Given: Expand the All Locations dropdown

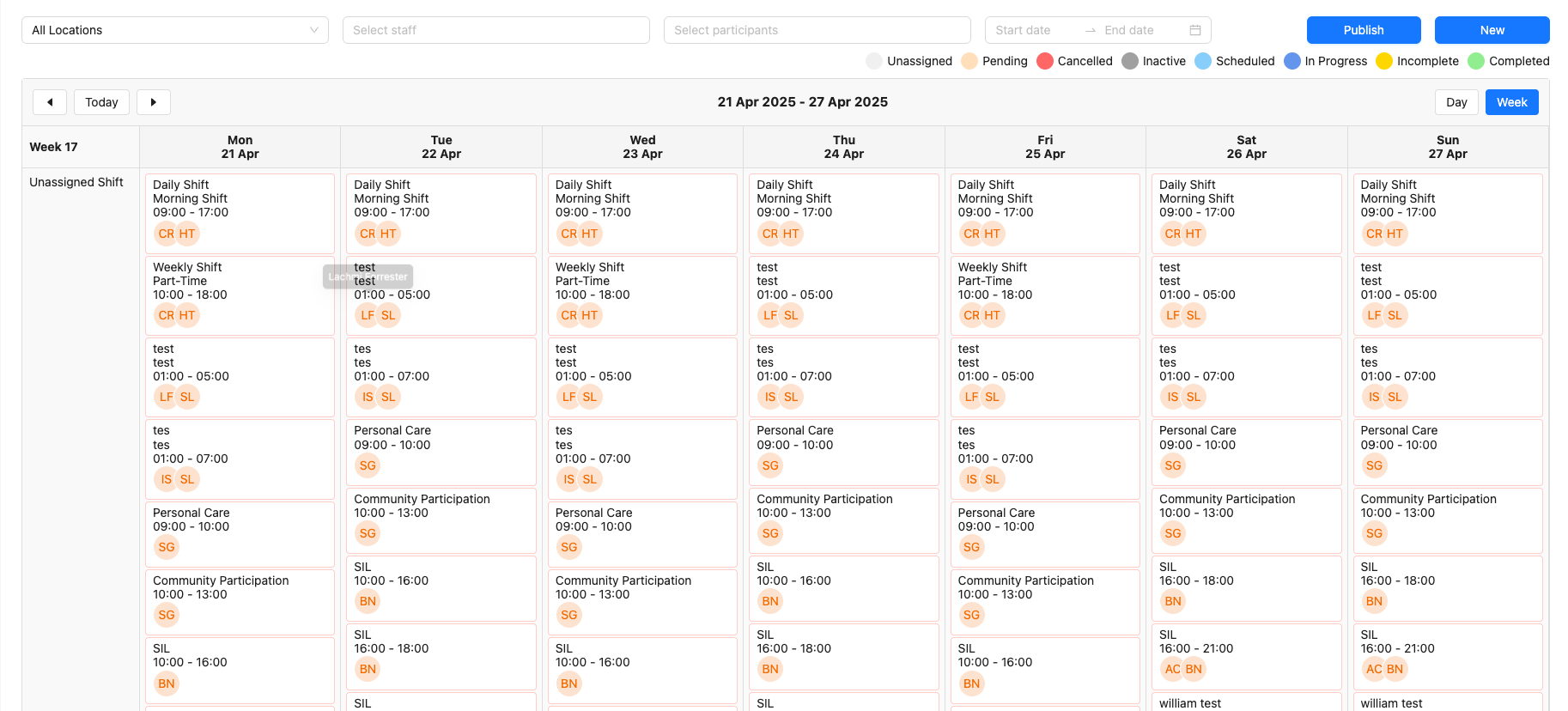Looking at the screenshot, I should point(175,30).
